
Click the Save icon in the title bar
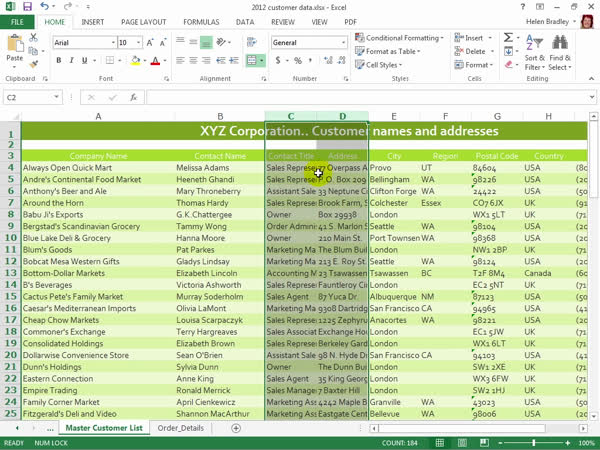tap(27, 7)
